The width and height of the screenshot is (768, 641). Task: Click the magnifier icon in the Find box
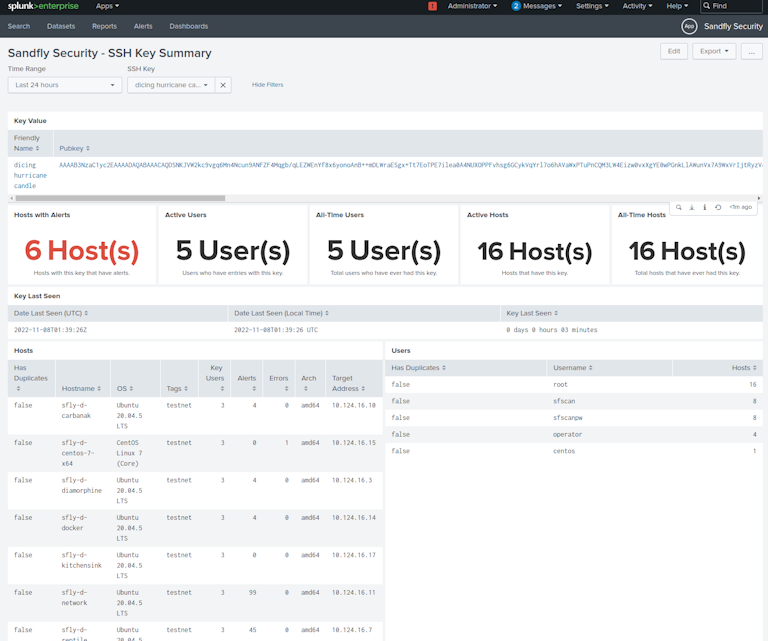tap(707, 6)
